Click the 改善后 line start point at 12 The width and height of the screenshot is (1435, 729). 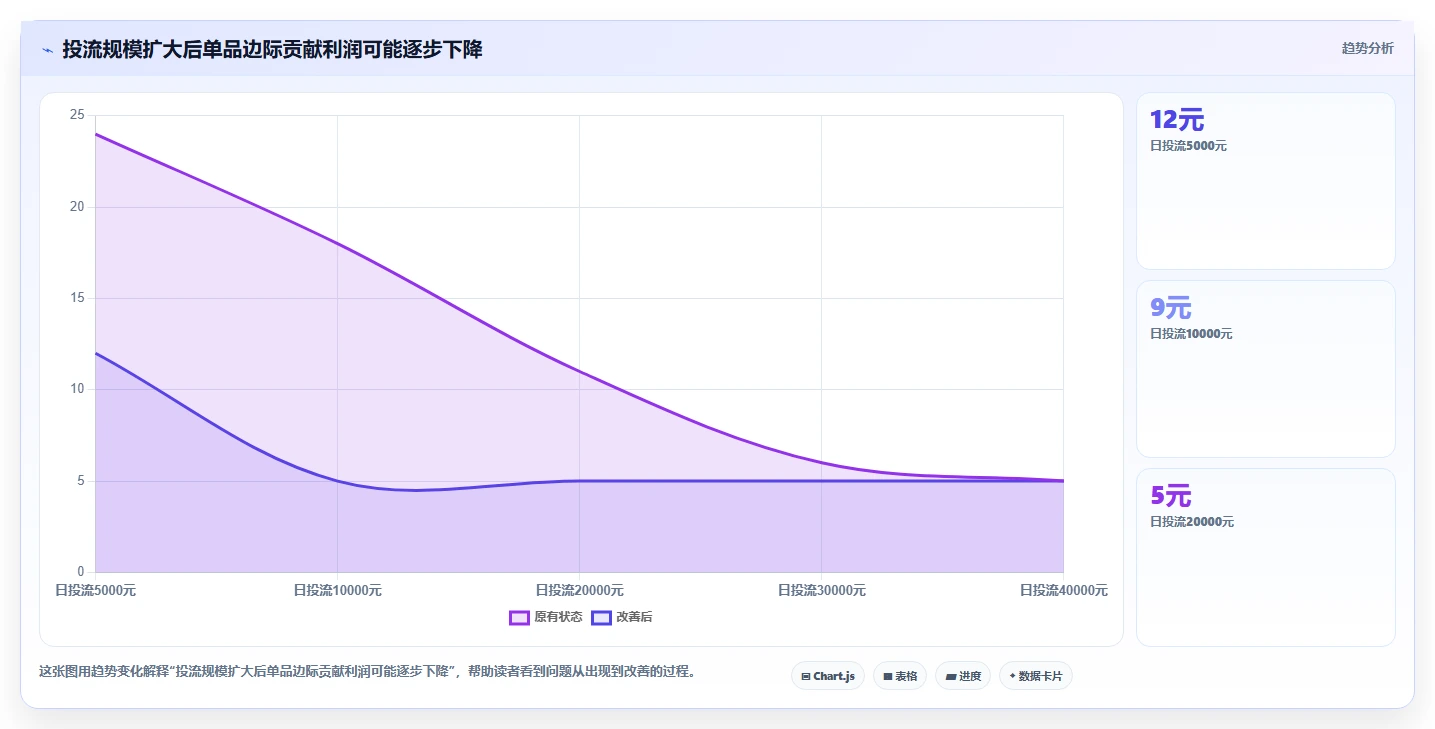pos(96,353)
